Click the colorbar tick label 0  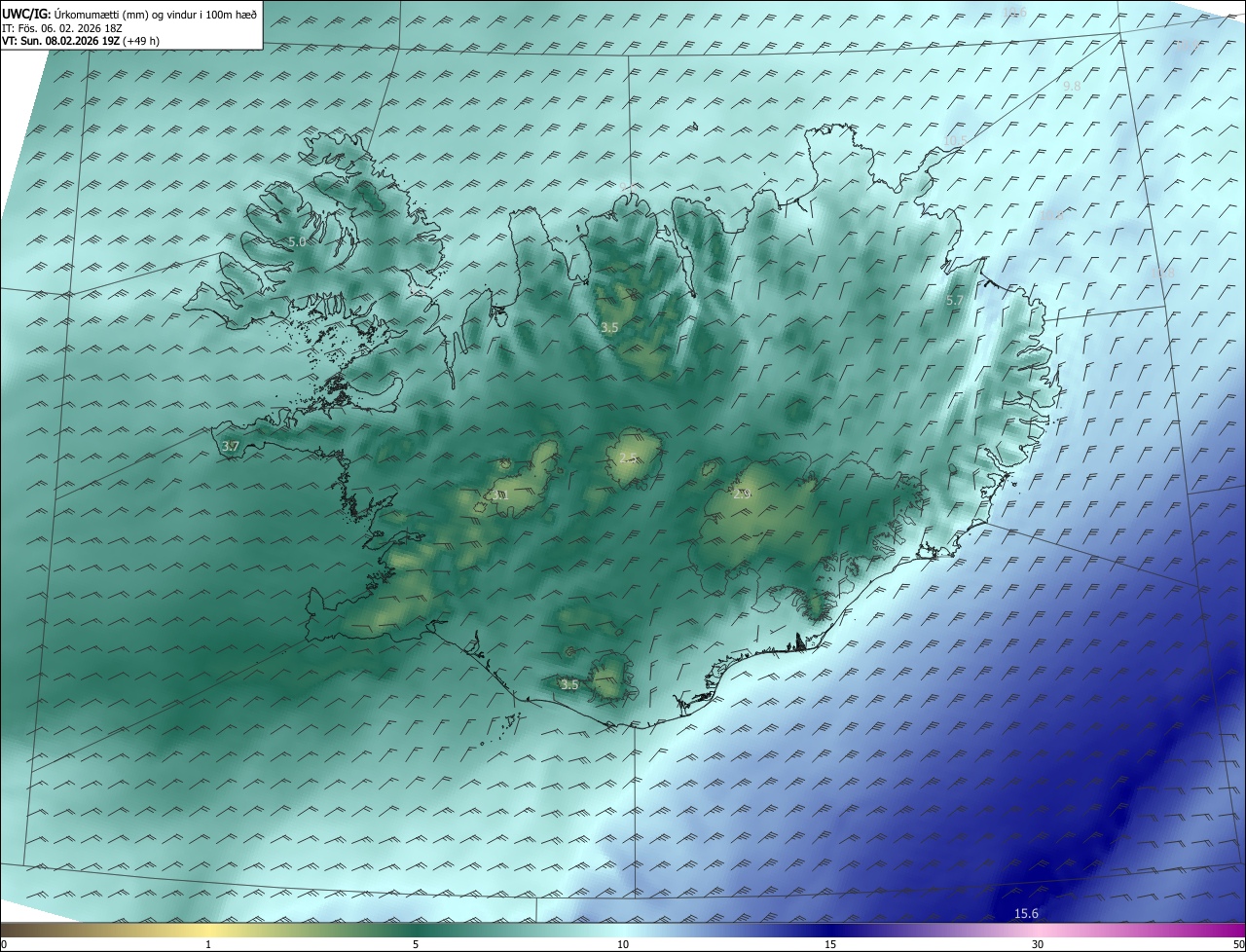[4, 944]
